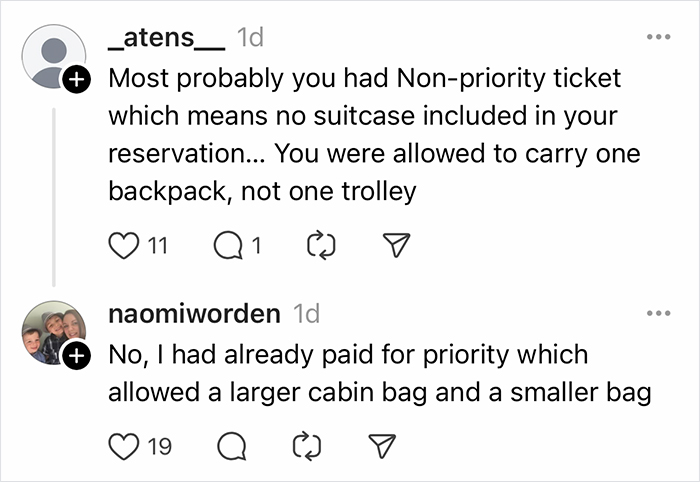Open more options for _atens__ comment
Screen dimensions: 700x482
[x=657, y=40]
